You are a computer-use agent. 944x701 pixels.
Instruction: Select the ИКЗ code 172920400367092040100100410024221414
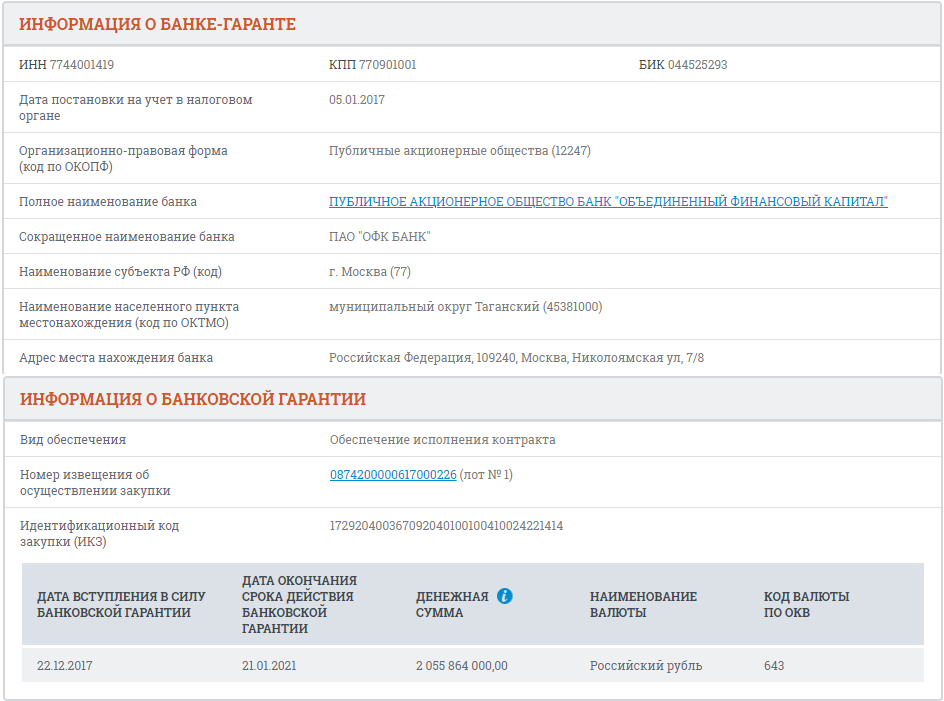tap(446, 526)
